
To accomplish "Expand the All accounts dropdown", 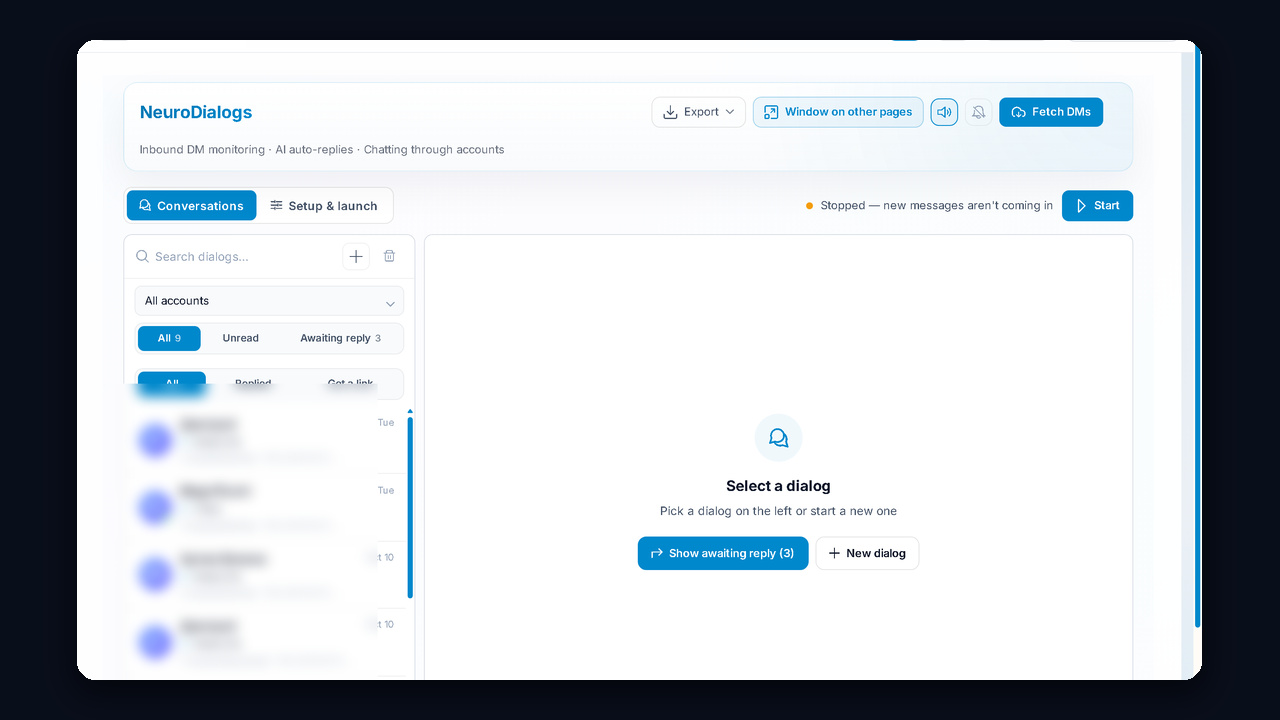I will [x=269, y=301].
